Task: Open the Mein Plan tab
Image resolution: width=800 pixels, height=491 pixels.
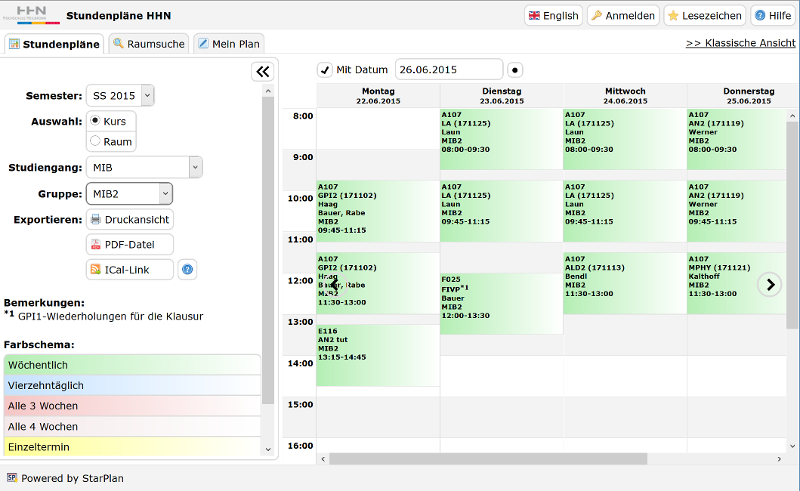Action: coord(229,44)
